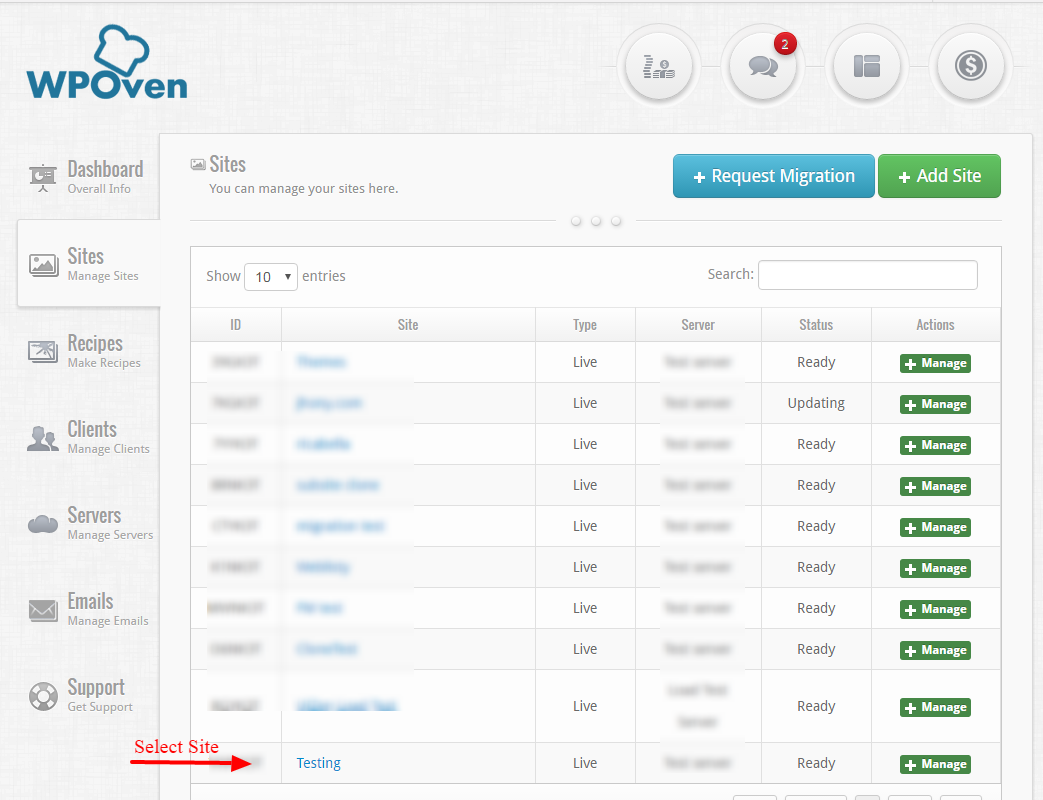Click the Add Site button

[x=939, y=176]
